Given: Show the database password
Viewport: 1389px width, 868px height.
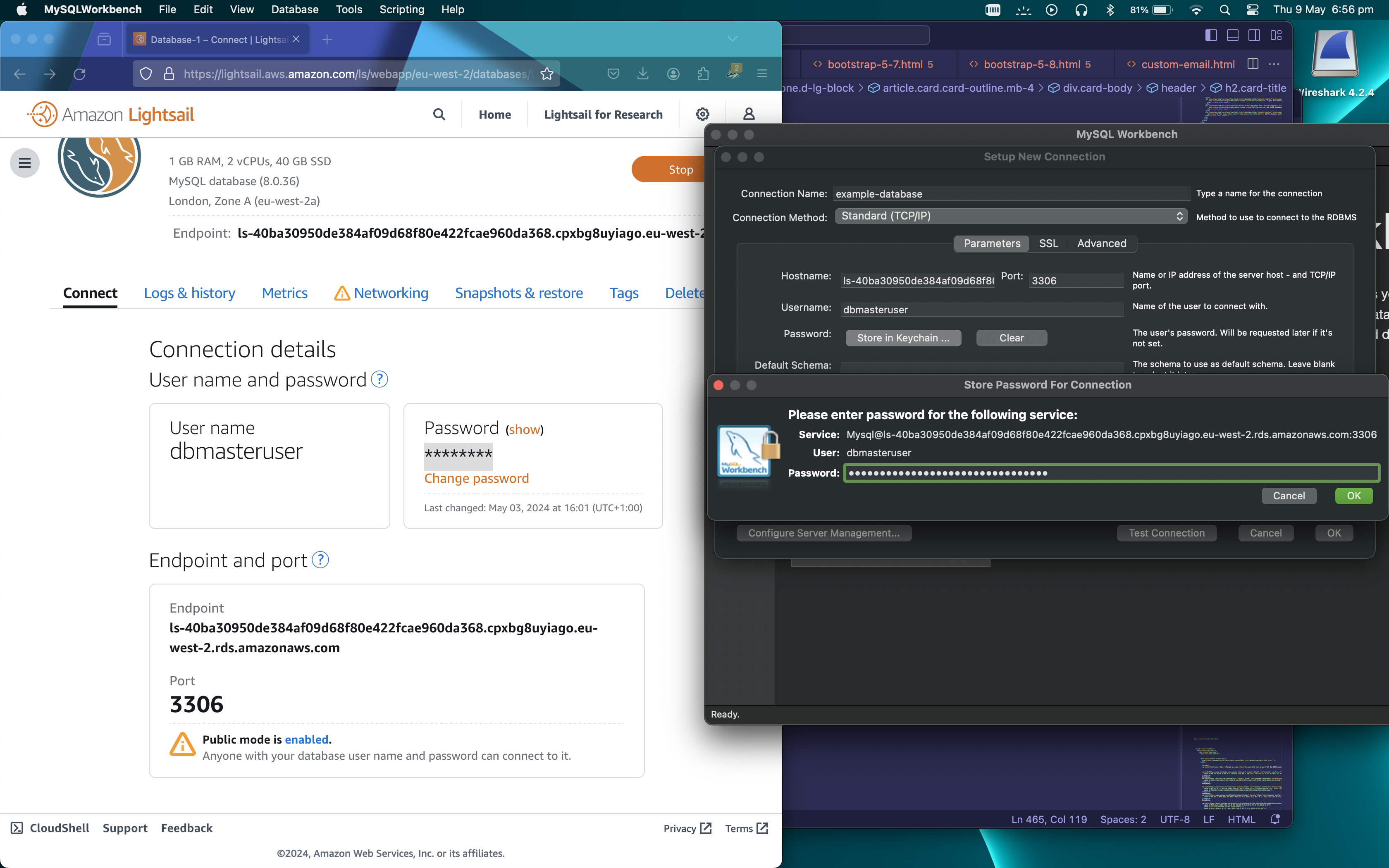Looking at the screenshot, I should point(524,429).
